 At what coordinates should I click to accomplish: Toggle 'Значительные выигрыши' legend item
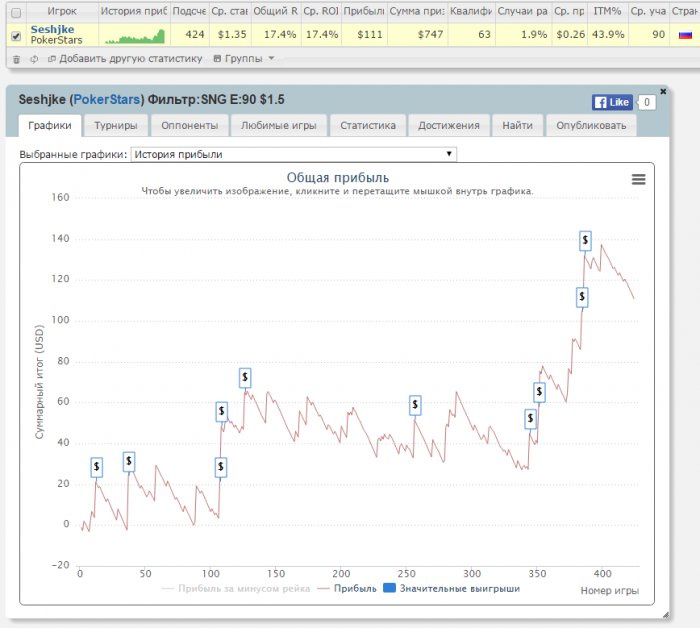451,588
